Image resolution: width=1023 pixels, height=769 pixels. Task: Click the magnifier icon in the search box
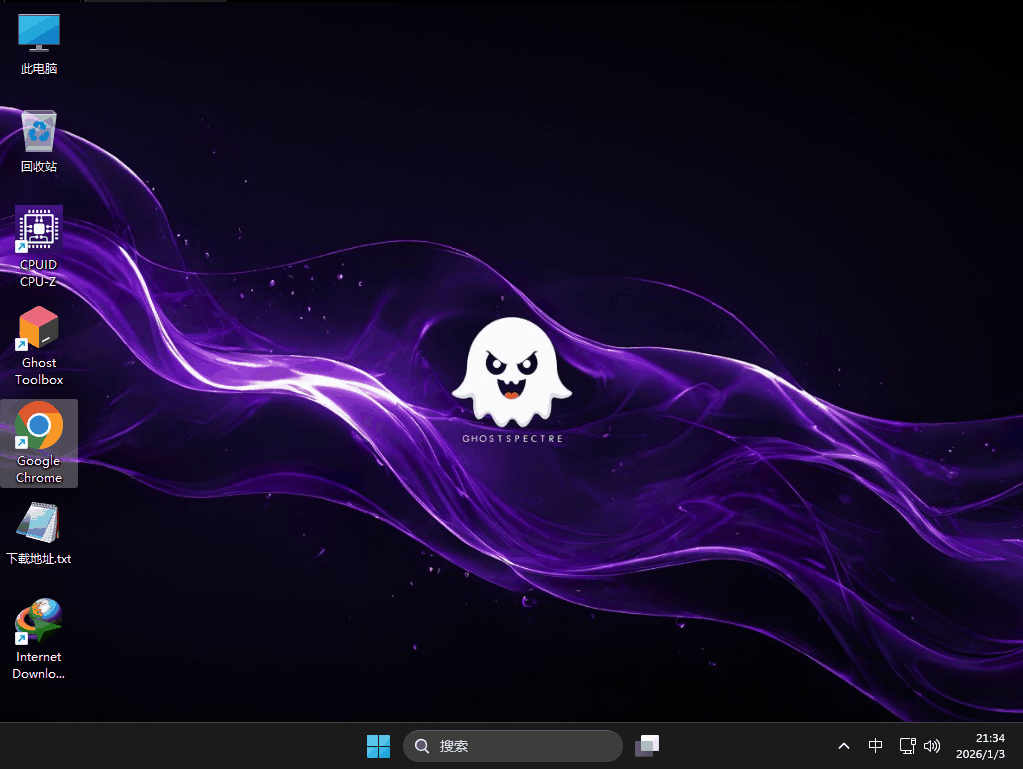point(422,746)
